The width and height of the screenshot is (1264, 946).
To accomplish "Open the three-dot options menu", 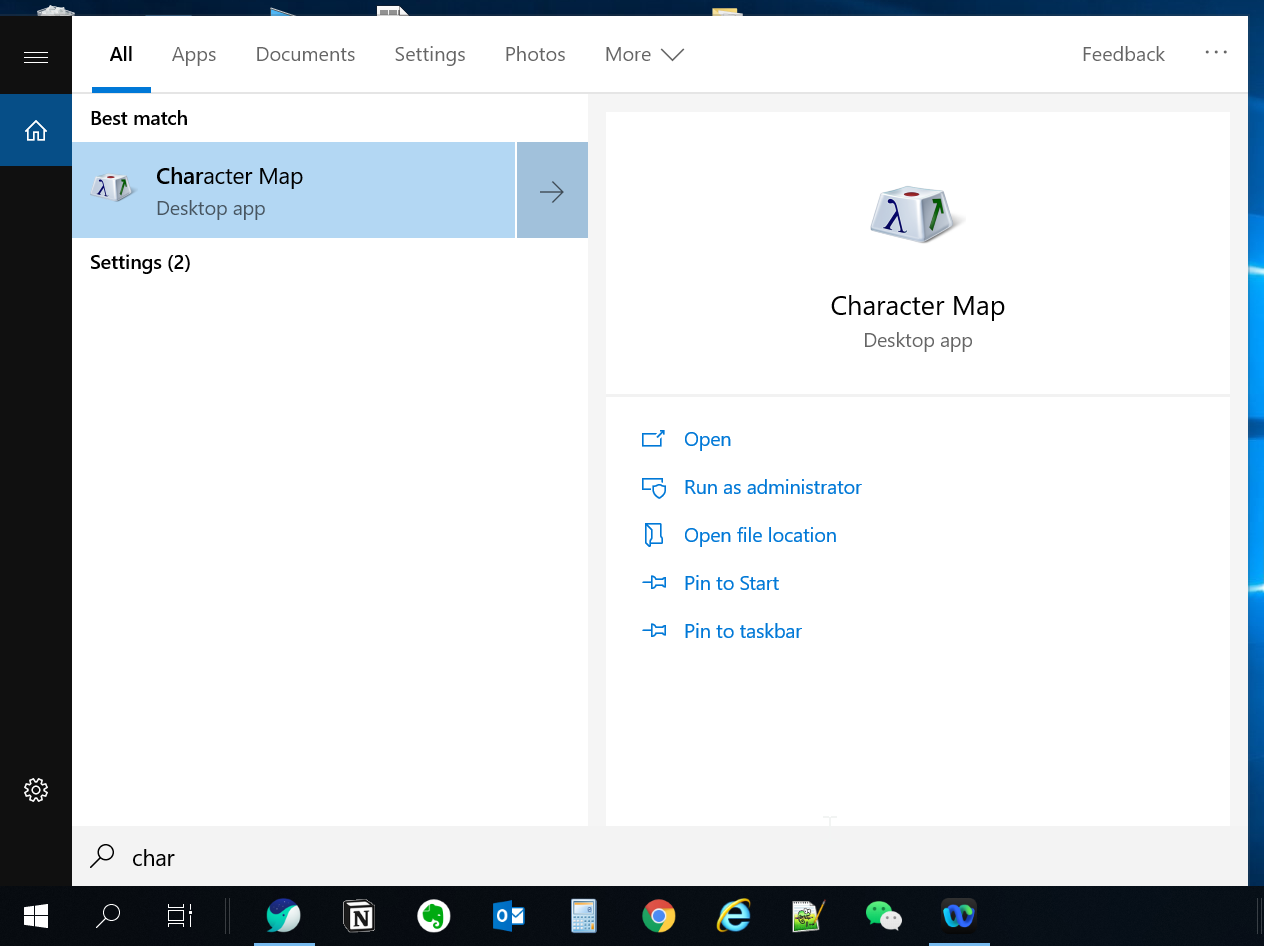I will tap(1216, 52).
